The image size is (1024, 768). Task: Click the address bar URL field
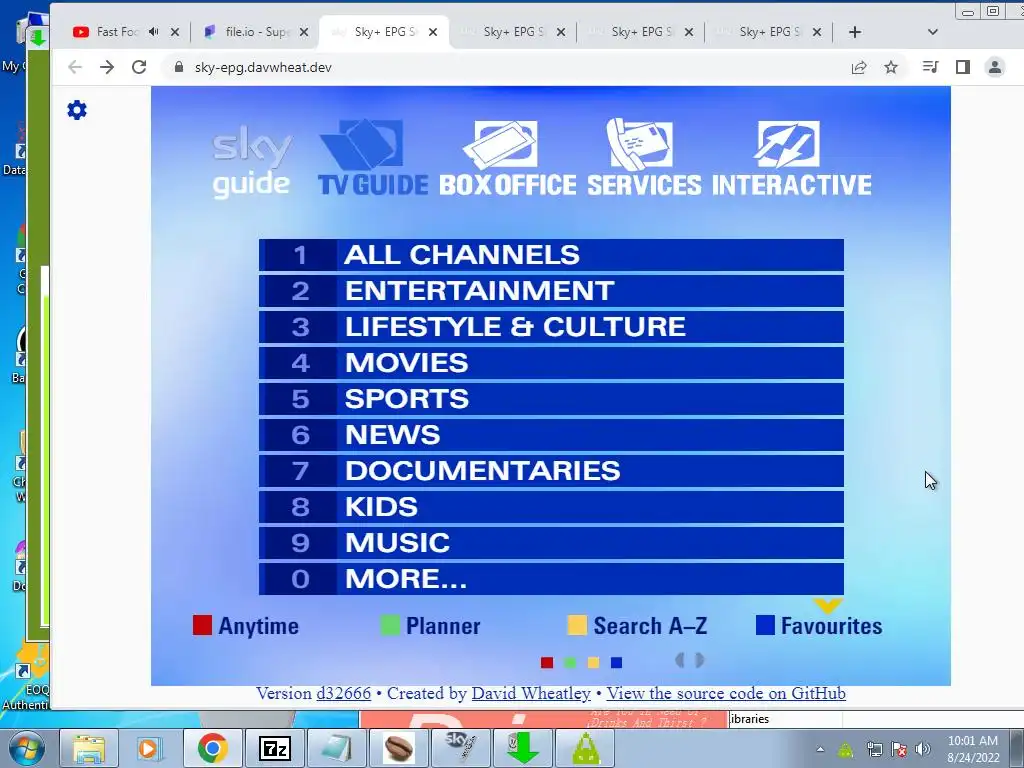[x=509, y=67]
